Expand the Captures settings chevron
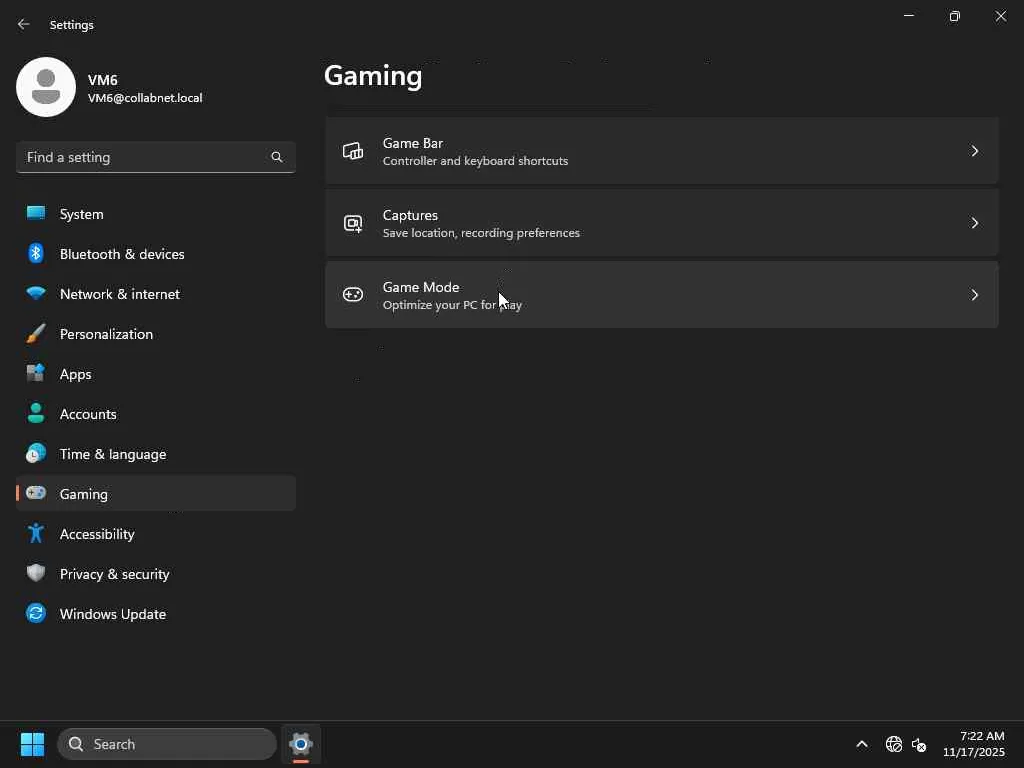Viewport: 1024px width, 768px height. tap(975, 223)
